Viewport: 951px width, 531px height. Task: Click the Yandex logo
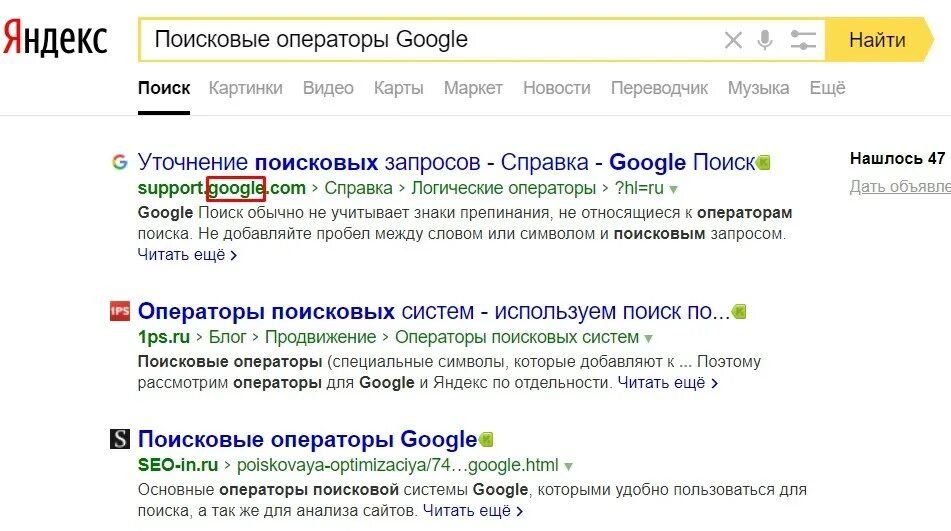55,39
